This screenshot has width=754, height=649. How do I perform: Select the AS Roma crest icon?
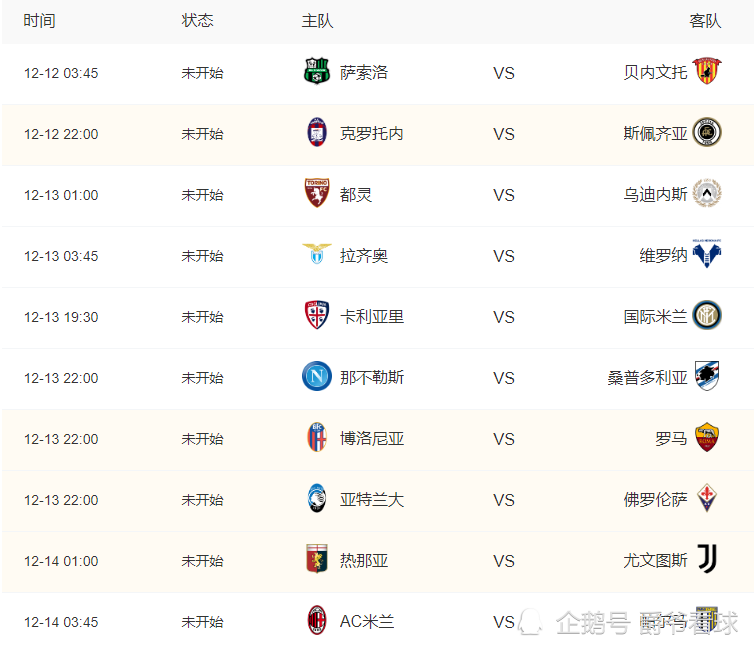click(707, 438)
